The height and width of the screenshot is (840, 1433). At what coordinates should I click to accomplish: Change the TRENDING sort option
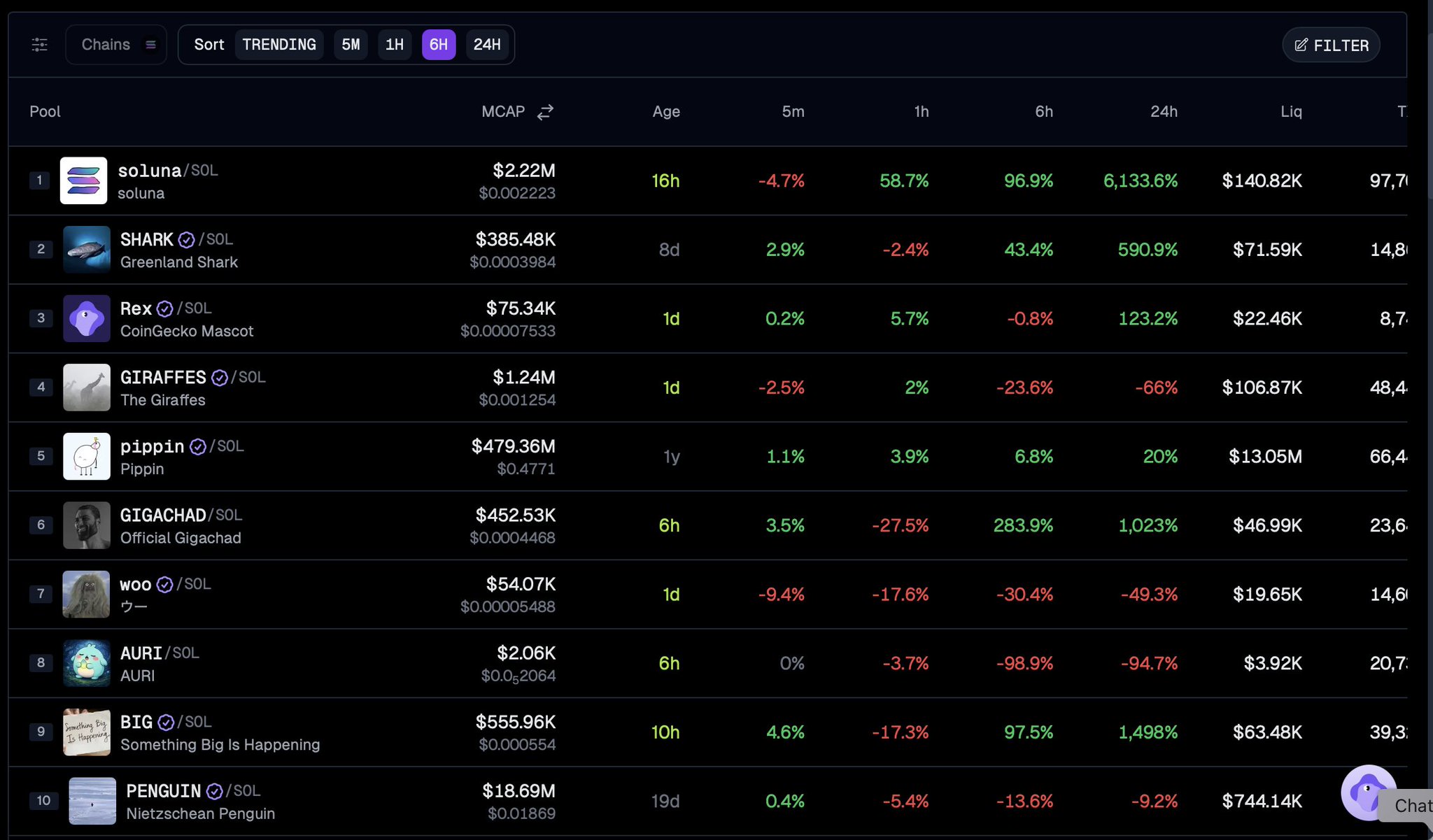(x=278, y=45)
